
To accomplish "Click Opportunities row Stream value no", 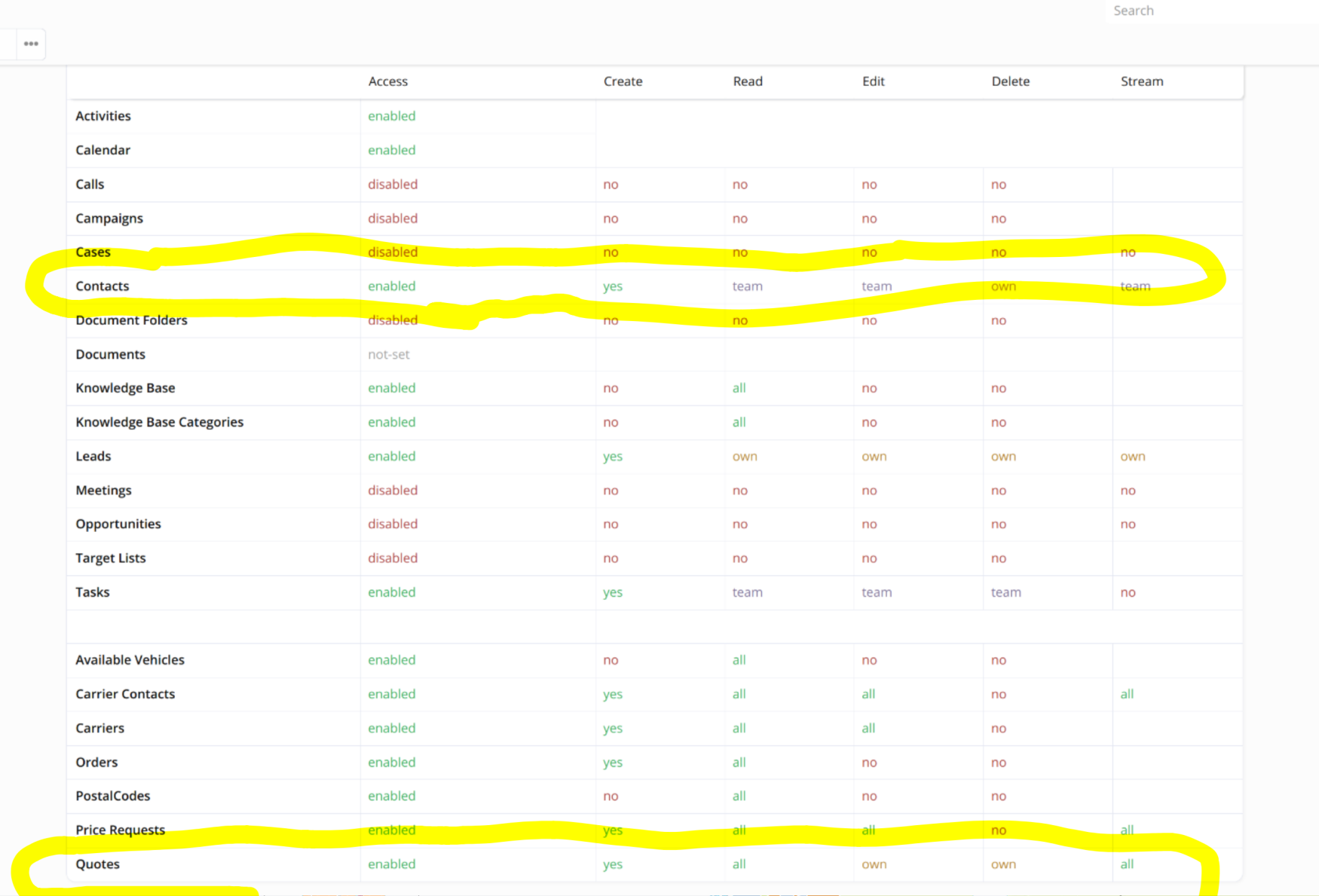I will 1128,524.
